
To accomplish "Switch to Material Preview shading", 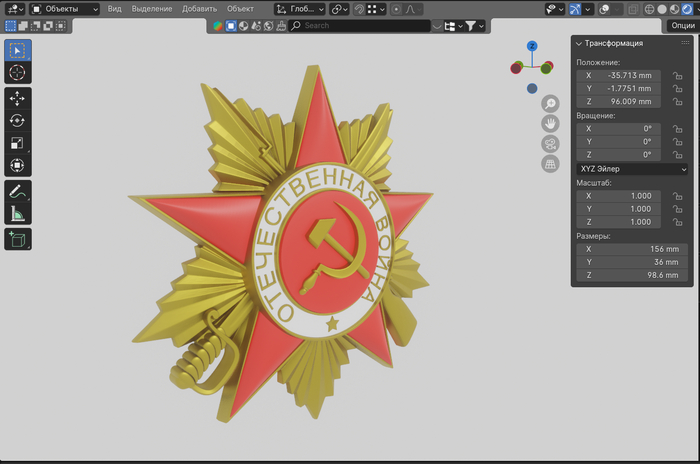I will (x=675, y=9).
